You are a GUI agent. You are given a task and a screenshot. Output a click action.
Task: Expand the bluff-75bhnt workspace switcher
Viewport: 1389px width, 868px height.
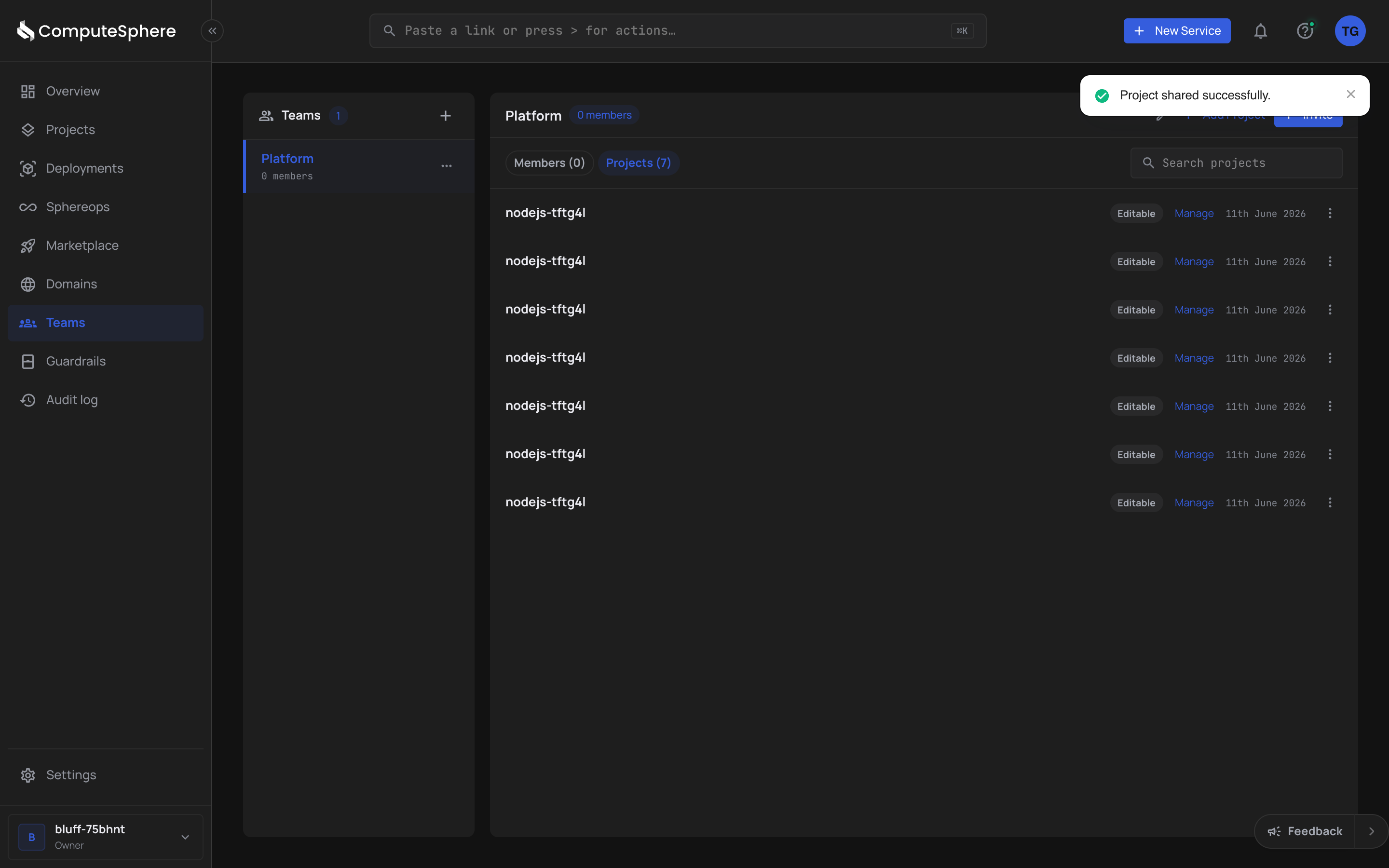pyautogui.click(x=106, y=837)
